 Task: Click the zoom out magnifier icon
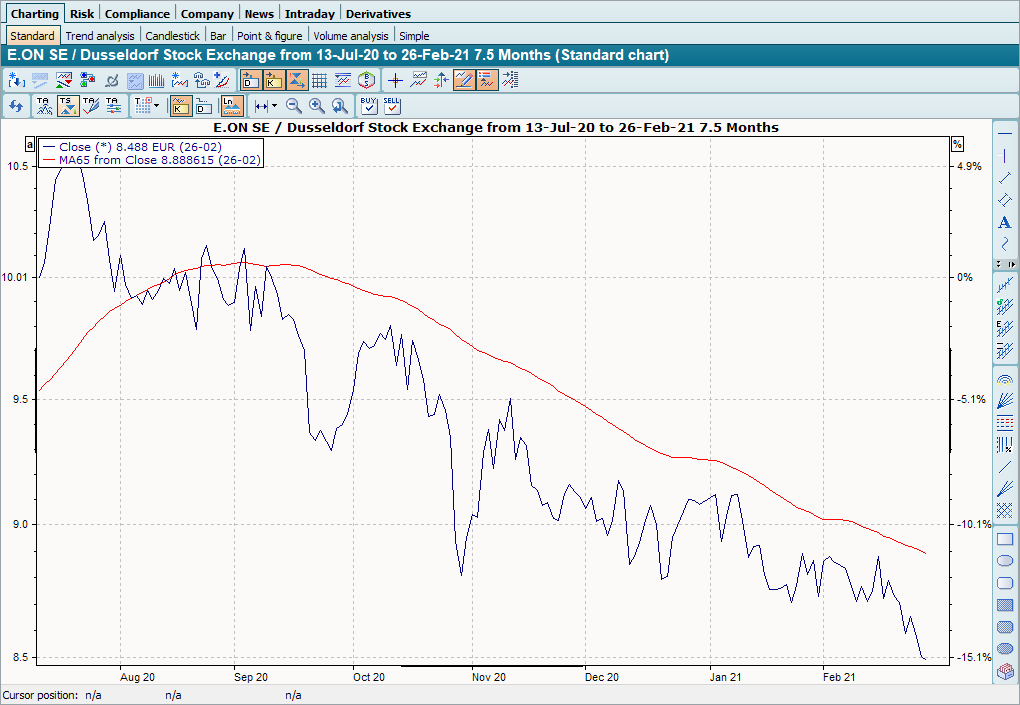coord(294,105)
